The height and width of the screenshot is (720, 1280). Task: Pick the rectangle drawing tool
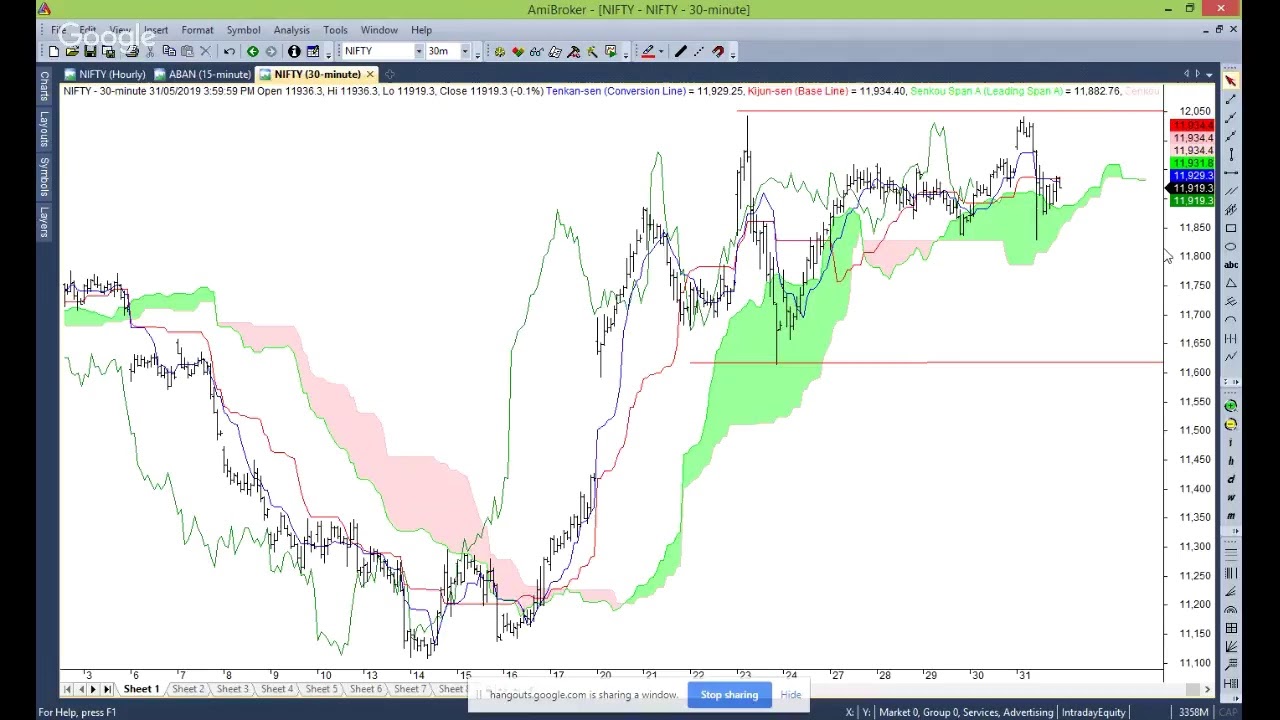(1231, 228)
